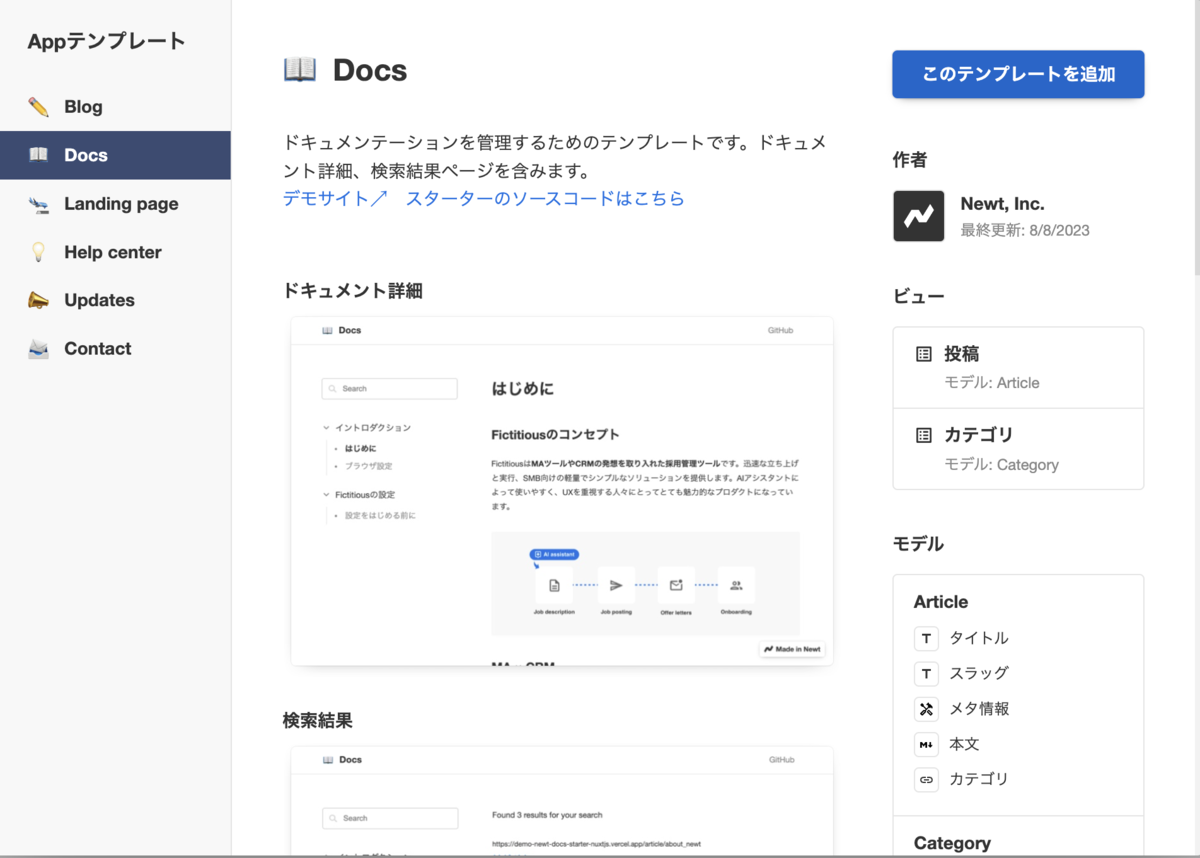Click GitHub link in ドキュメント詳細 preview

[x=780, y=330]
